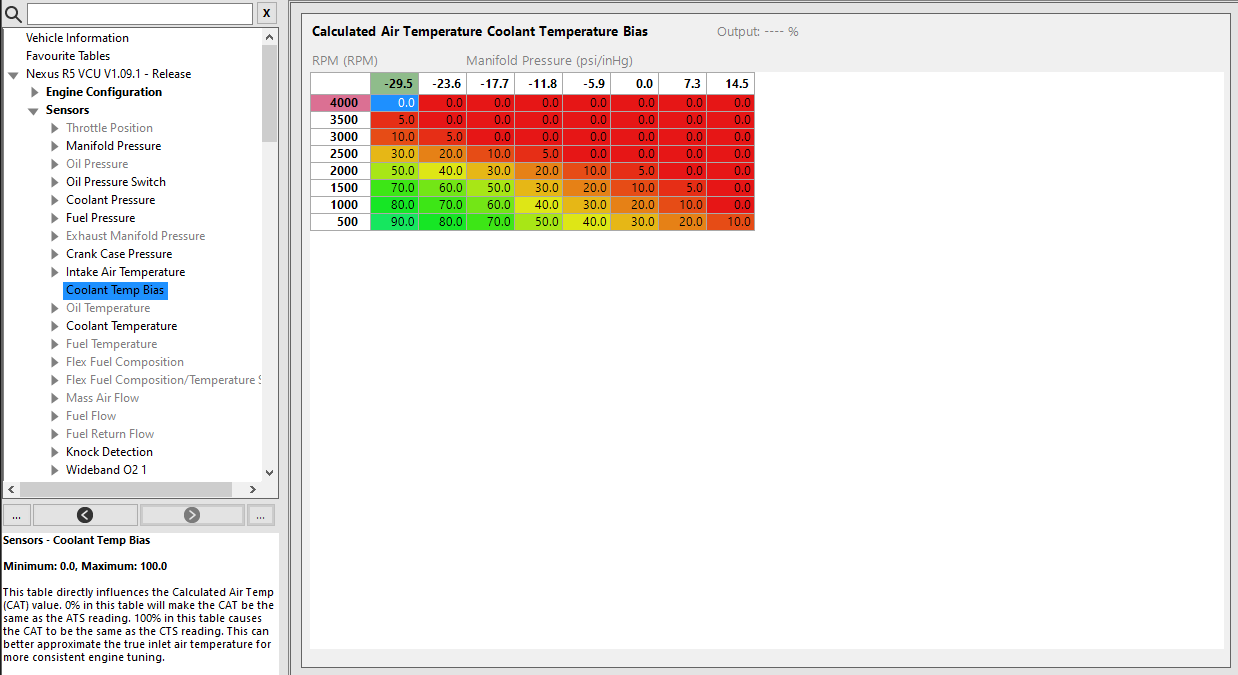Select the 0.0 manifold pressure column header
Screen dimensions: 1238x675
coord(634,84)
